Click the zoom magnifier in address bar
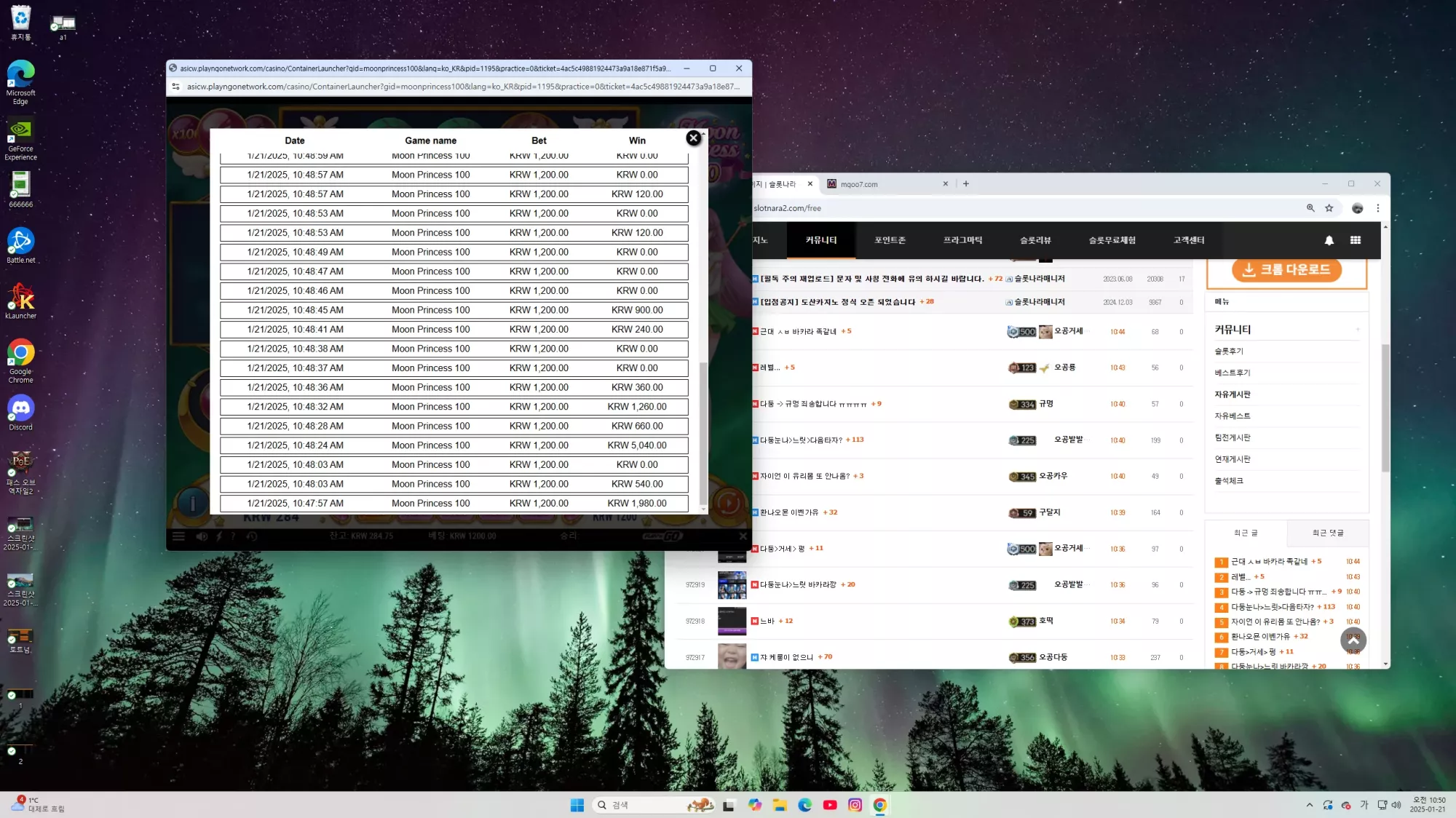This screenshot has height=818, width=1456. (x=1310, y=208)
